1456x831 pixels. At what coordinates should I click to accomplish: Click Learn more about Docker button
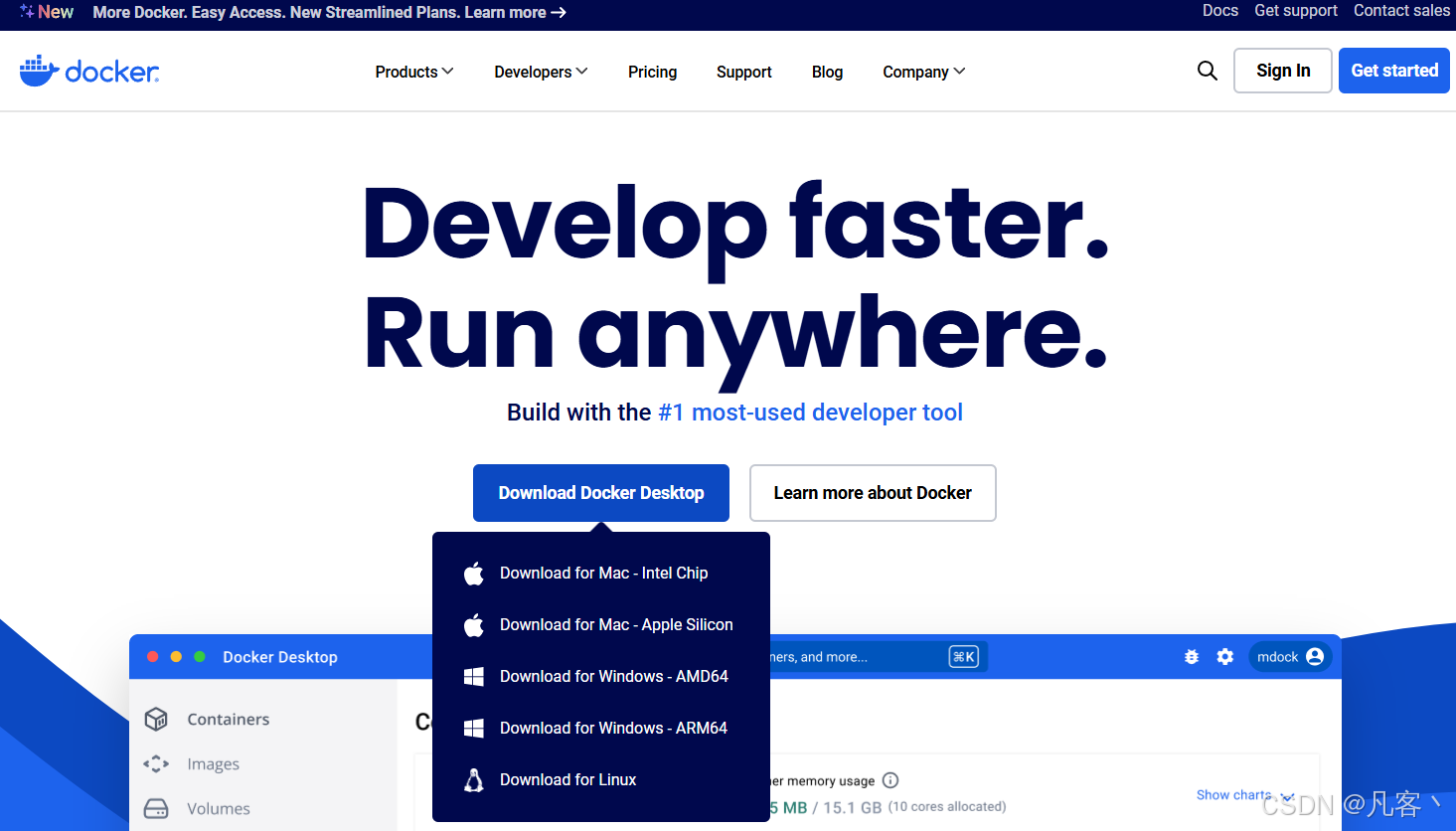point(873,493)
